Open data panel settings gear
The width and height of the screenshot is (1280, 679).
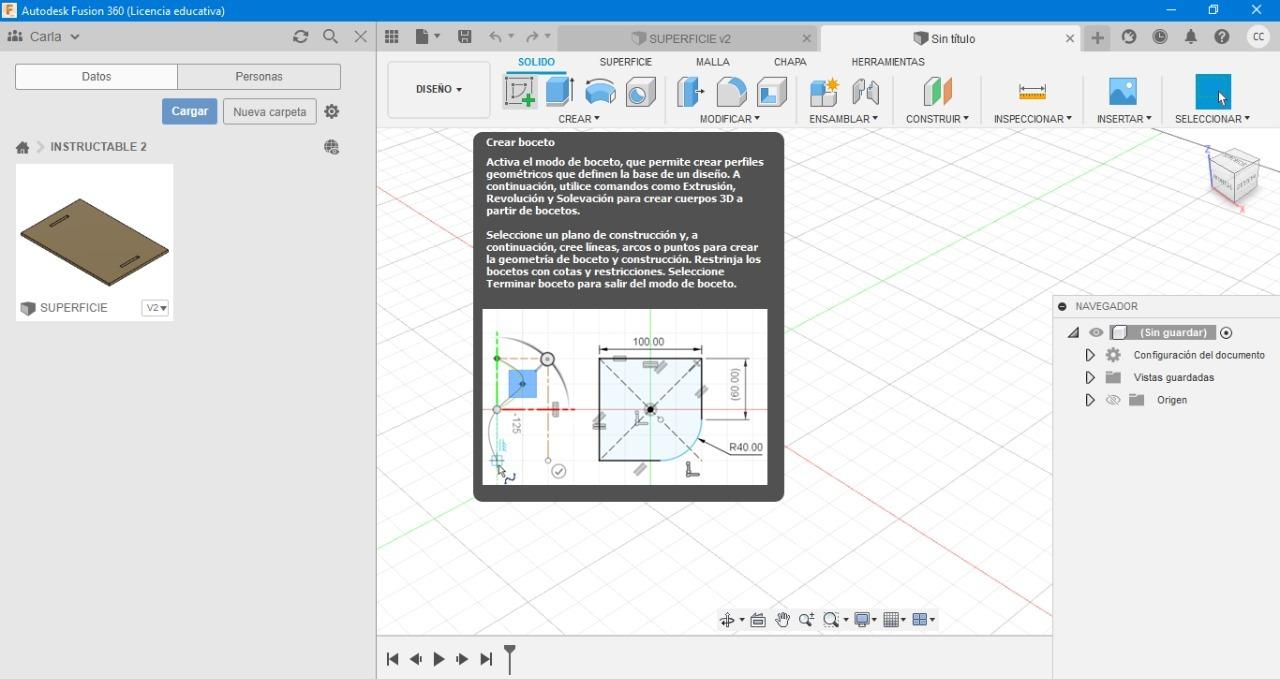[332, 112]
